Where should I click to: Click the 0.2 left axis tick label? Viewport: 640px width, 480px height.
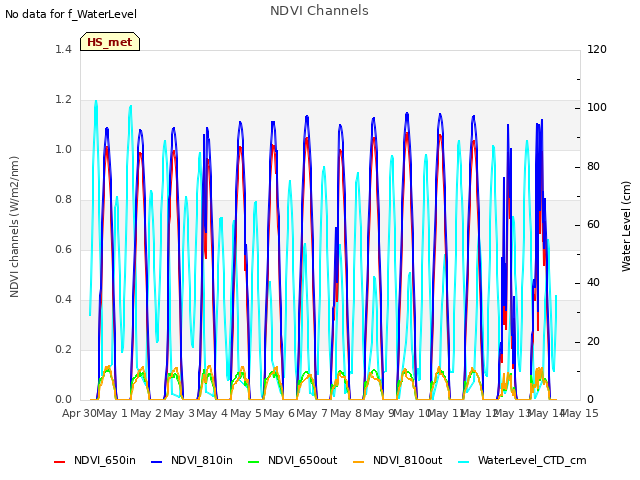63,349
